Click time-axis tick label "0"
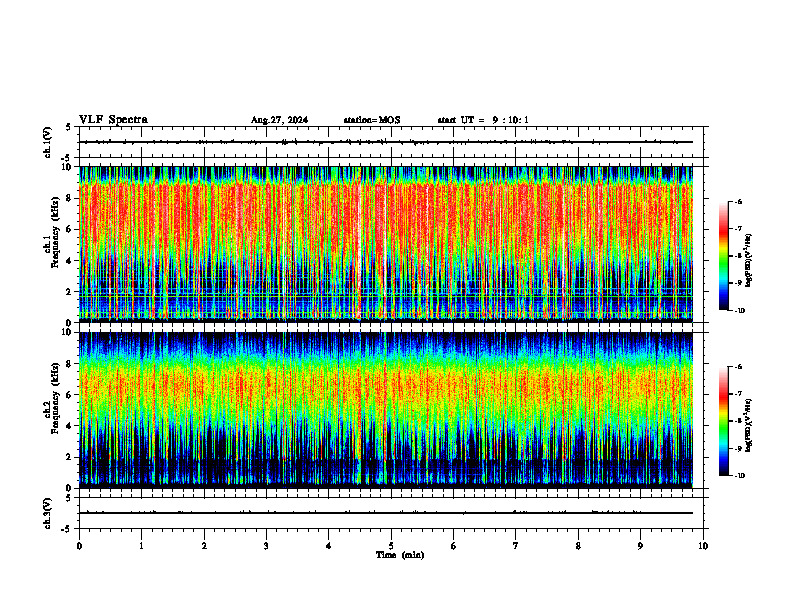 [x=79, y=546]
